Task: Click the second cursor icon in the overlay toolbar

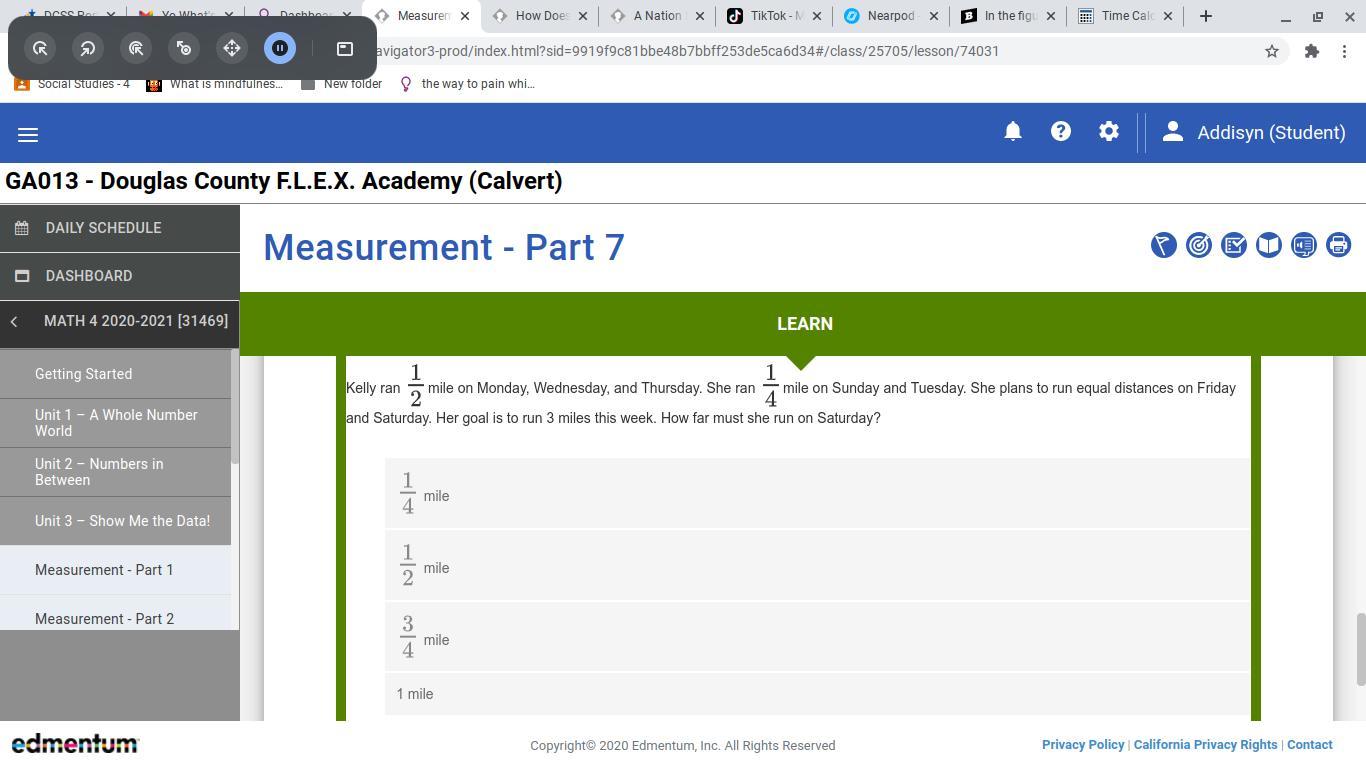Action: pyautogui.click(x=88, y=48)
